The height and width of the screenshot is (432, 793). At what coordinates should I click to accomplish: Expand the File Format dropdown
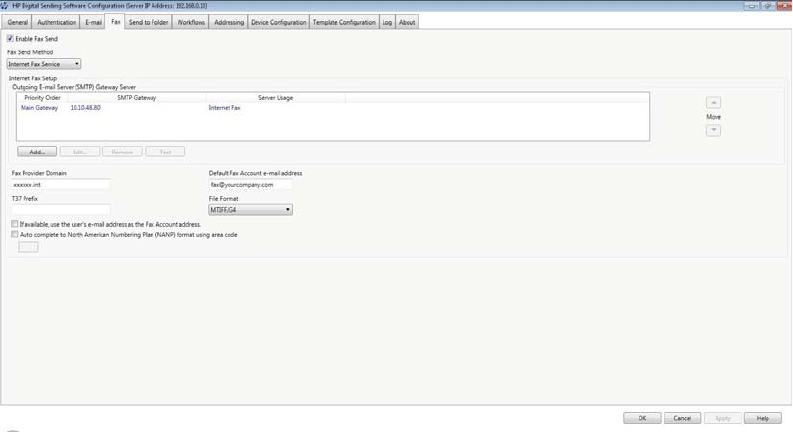click(250, 209)
